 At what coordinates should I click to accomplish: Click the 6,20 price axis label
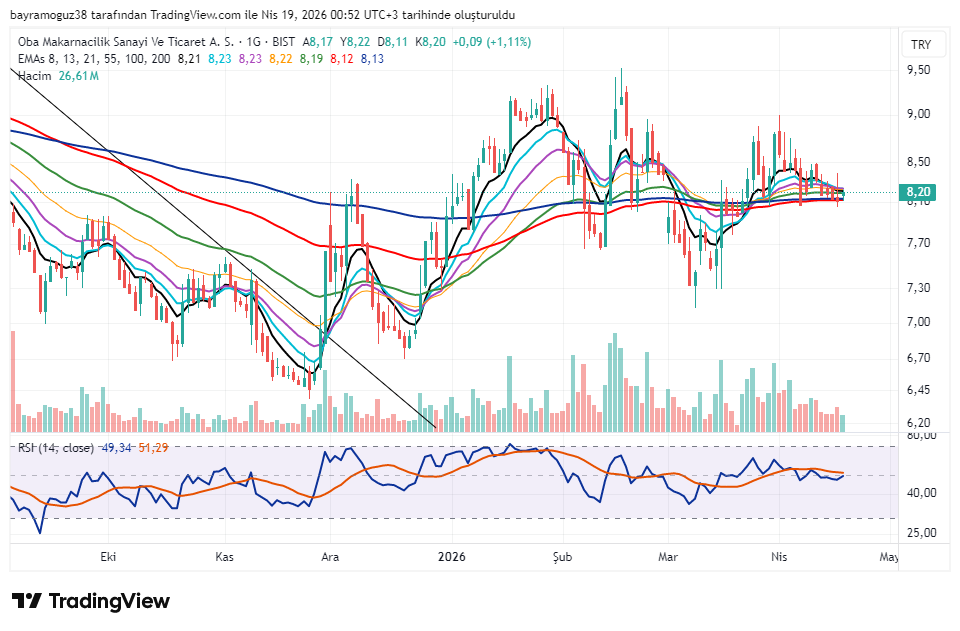click(x=918, y=423)
